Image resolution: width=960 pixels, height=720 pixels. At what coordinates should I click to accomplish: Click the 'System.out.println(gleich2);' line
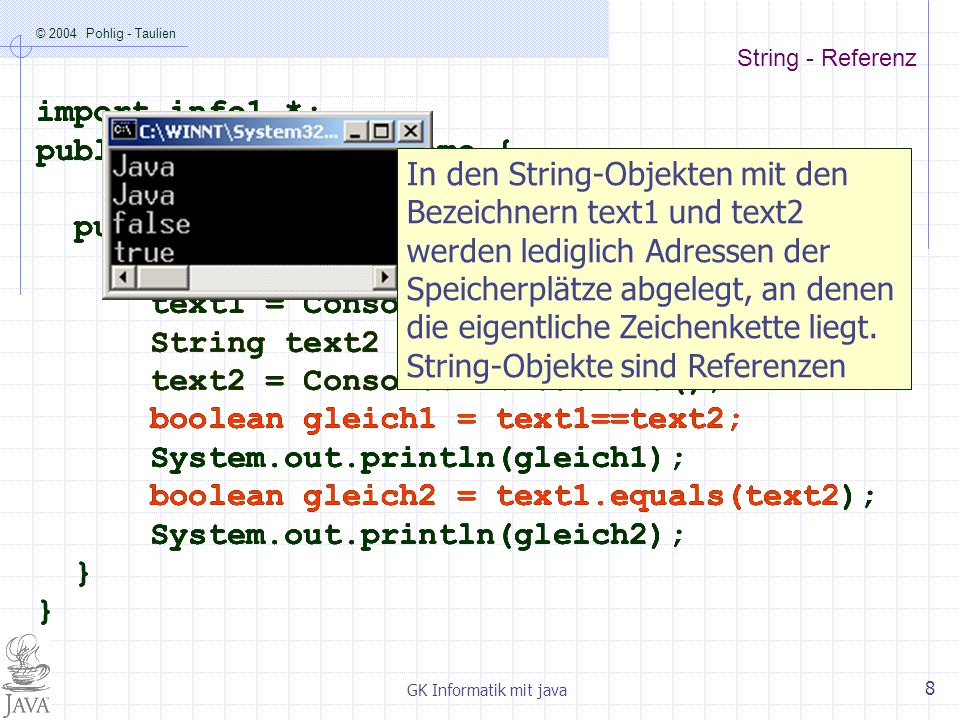click(417, 535)
